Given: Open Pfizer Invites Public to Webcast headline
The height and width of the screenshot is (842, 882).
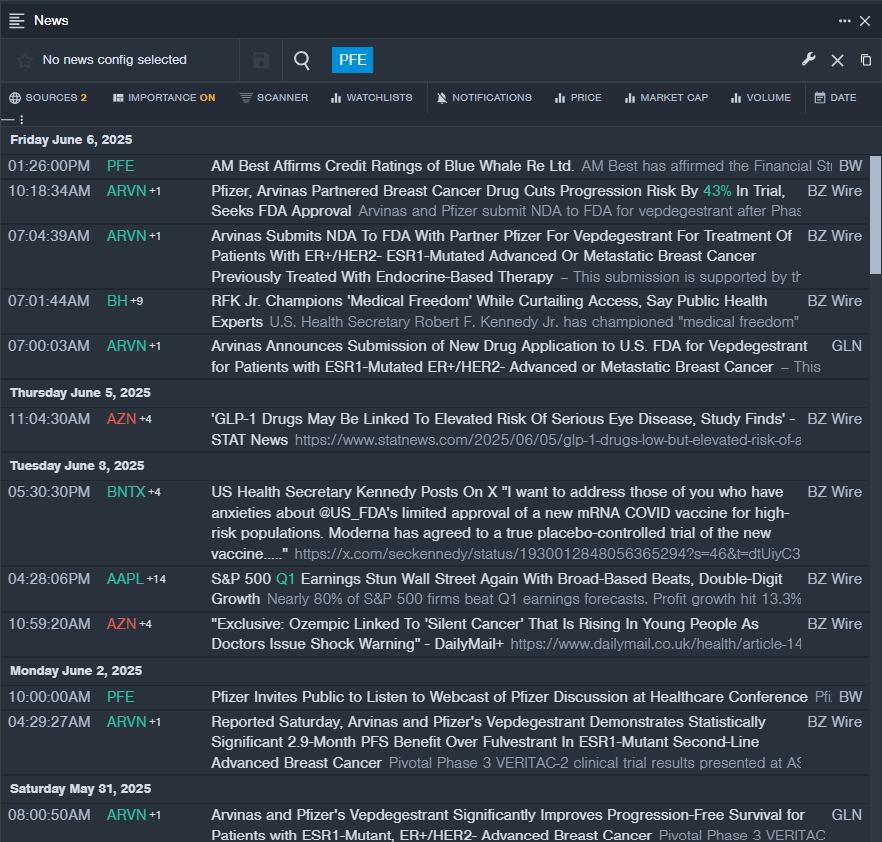Looking at the screenshot, I should 509,697.
